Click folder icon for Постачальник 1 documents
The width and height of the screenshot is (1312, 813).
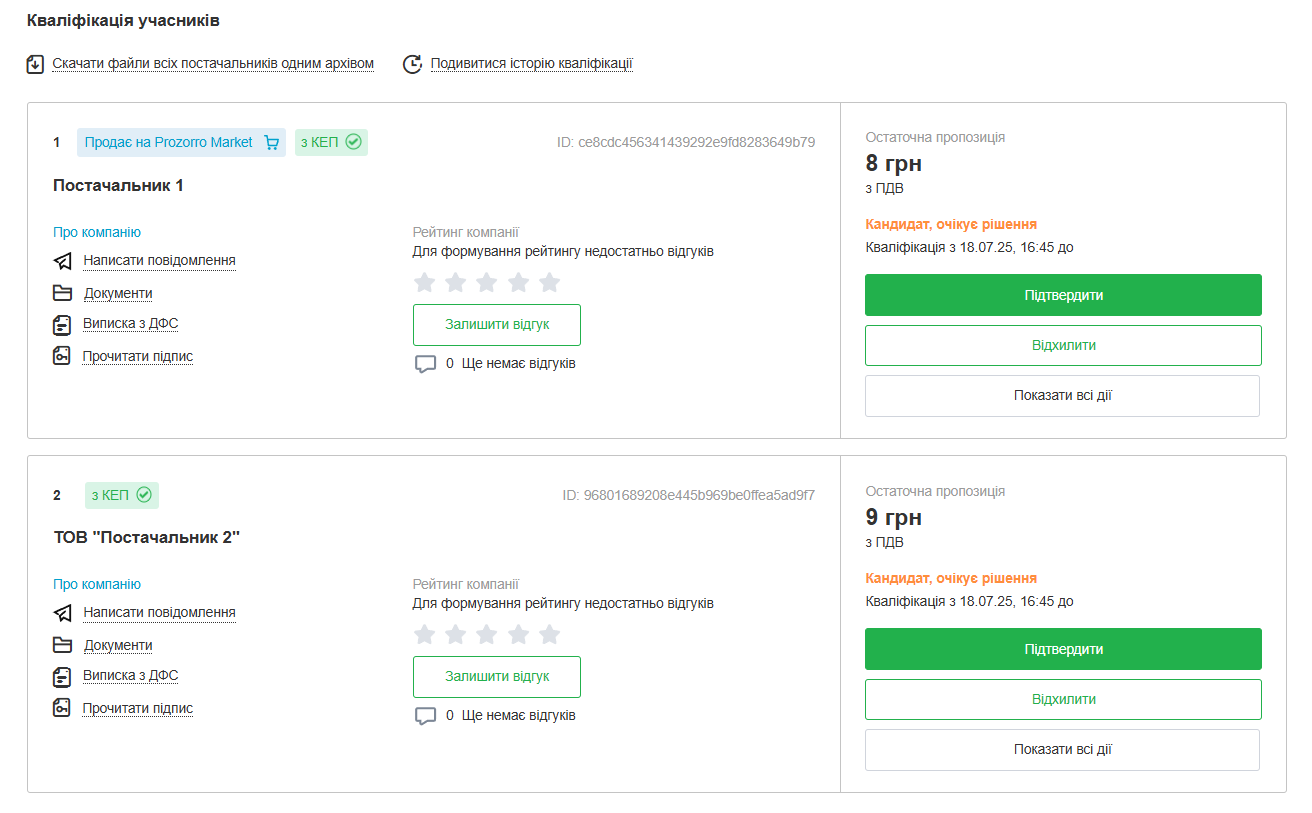click(x=63, y=293)
